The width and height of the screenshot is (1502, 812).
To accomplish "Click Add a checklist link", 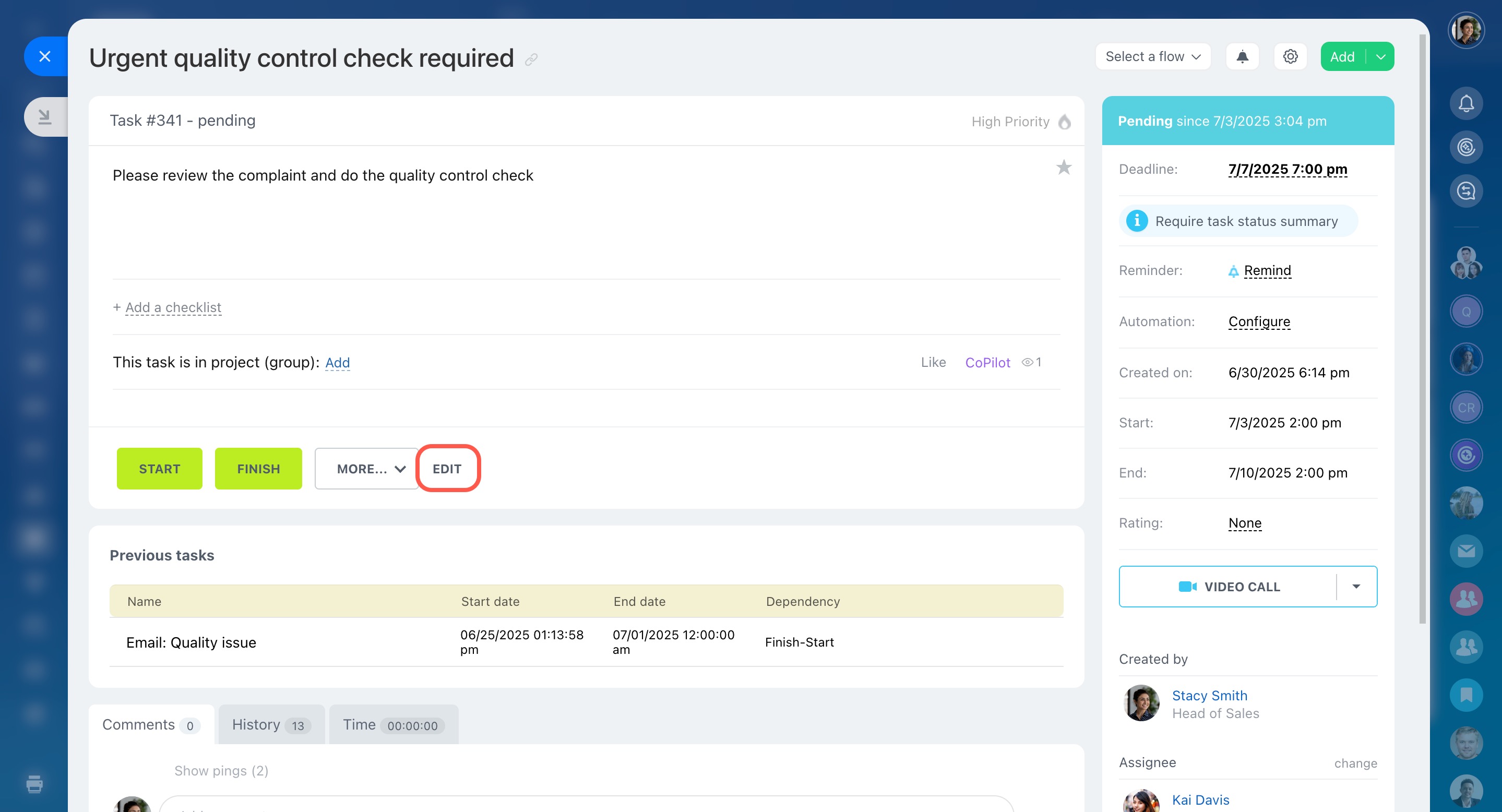I will coord(173,307).
